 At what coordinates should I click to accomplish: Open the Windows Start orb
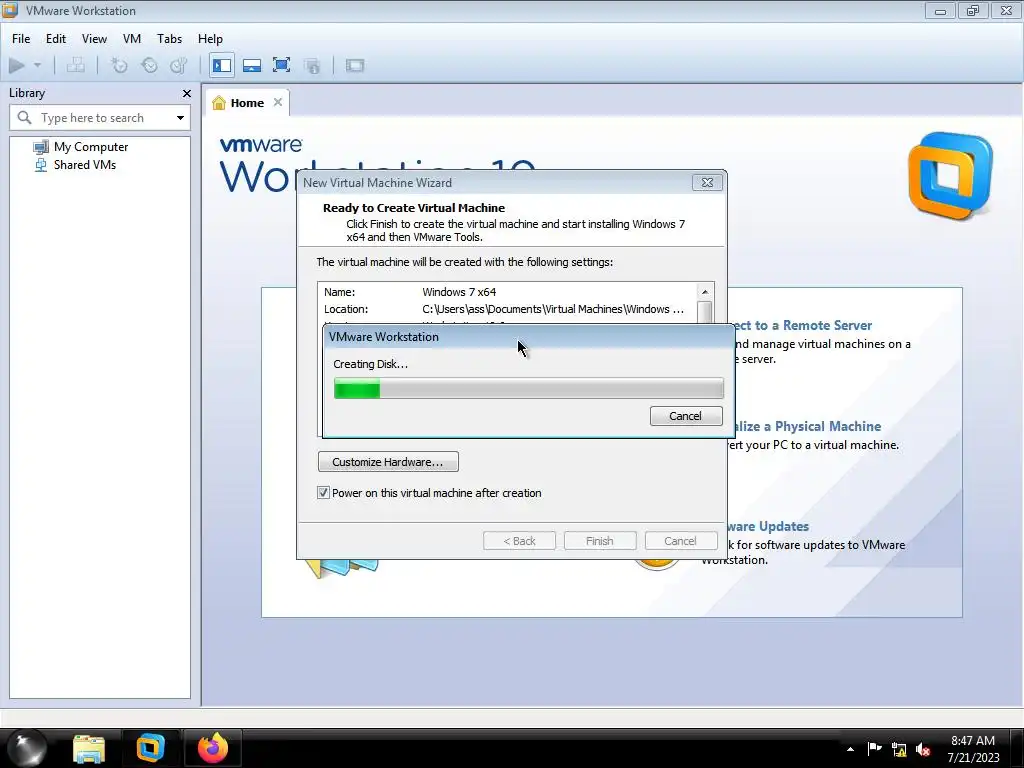(x=27, y=748)
